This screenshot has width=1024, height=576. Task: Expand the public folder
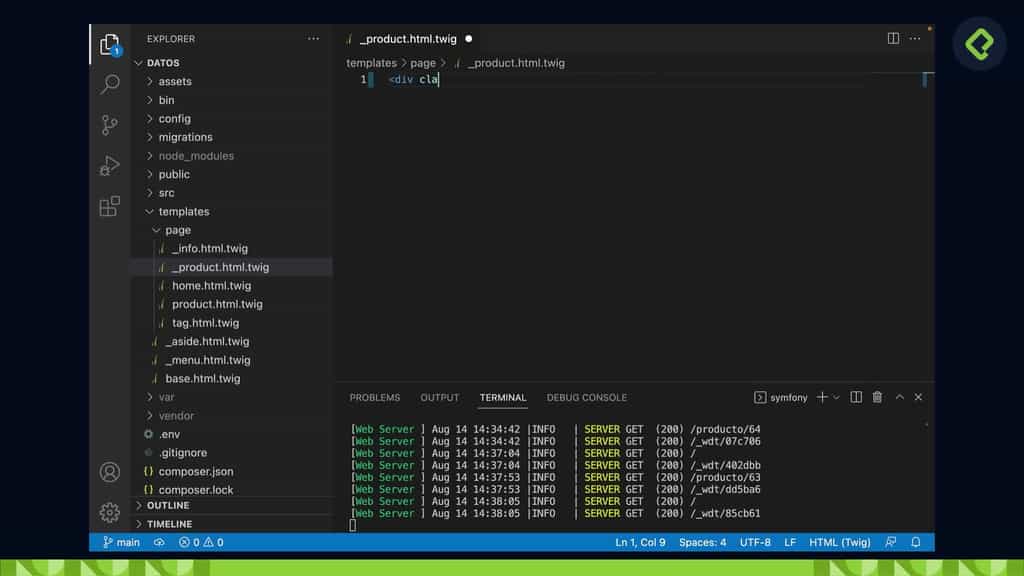click(174, 174)
